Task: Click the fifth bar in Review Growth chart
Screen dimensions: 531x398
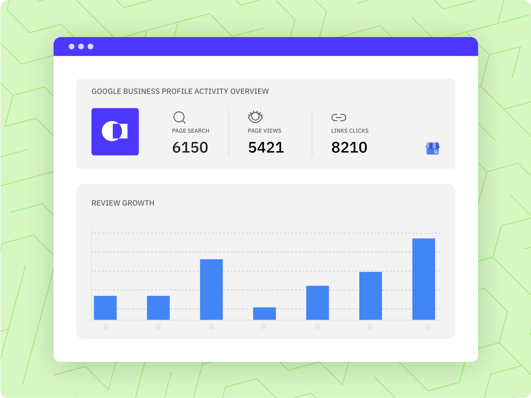Action: coord(317,303)
